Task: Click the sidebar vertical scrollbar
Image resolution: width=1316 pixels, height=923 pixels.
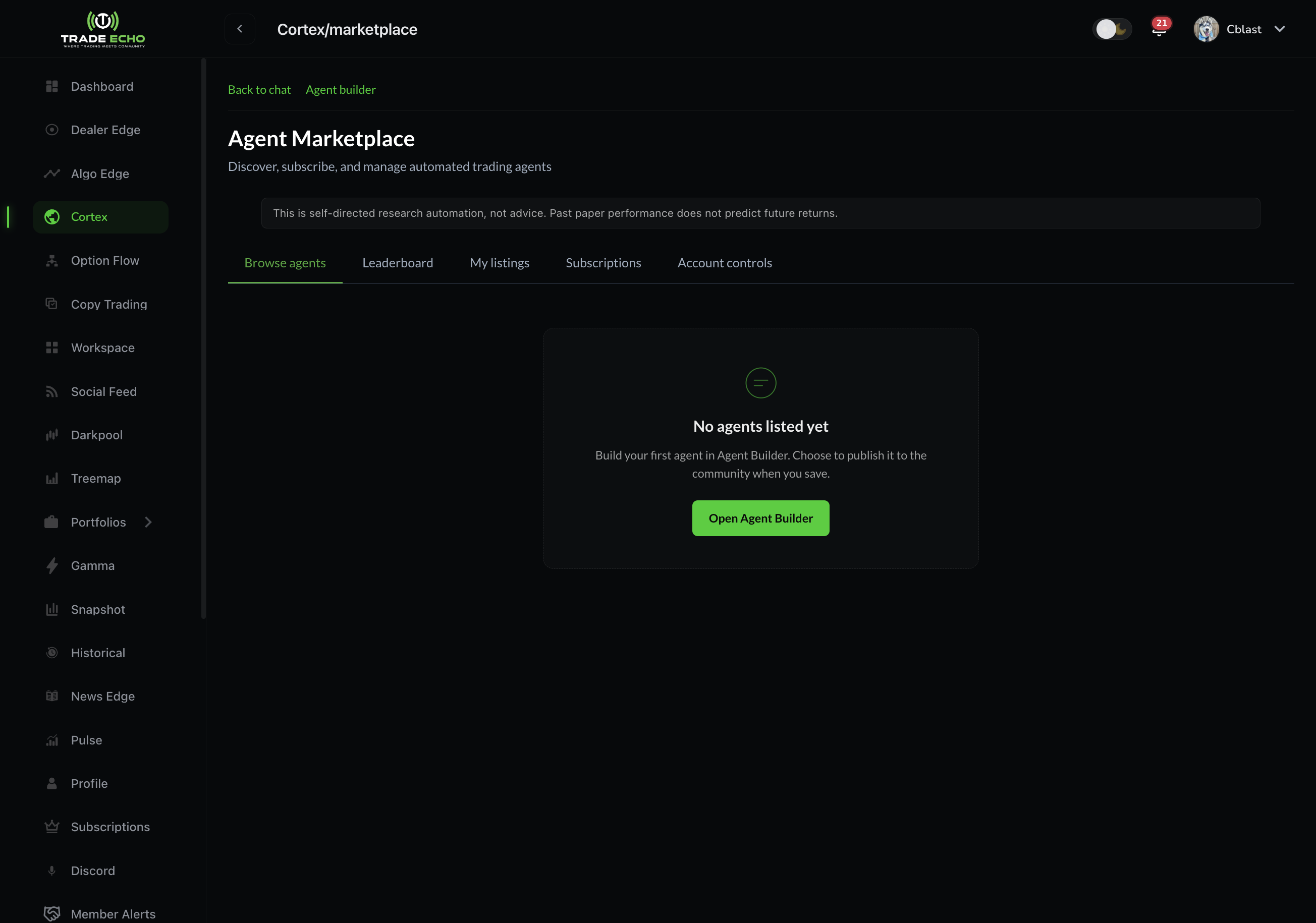Action: (203, 338)
